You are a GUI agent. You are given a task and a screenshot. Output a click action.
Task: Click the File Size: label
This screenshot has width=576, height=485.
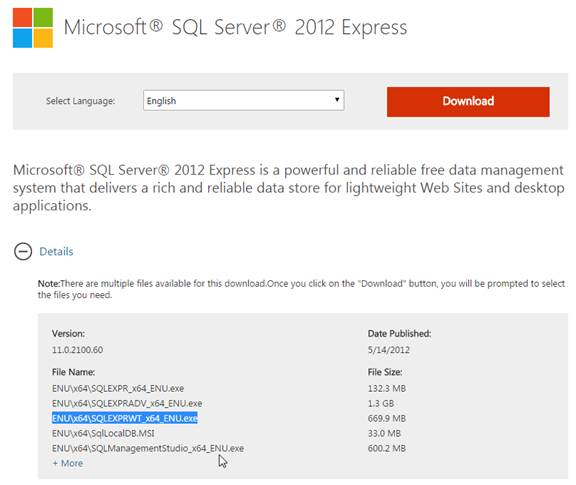point(385,372)
